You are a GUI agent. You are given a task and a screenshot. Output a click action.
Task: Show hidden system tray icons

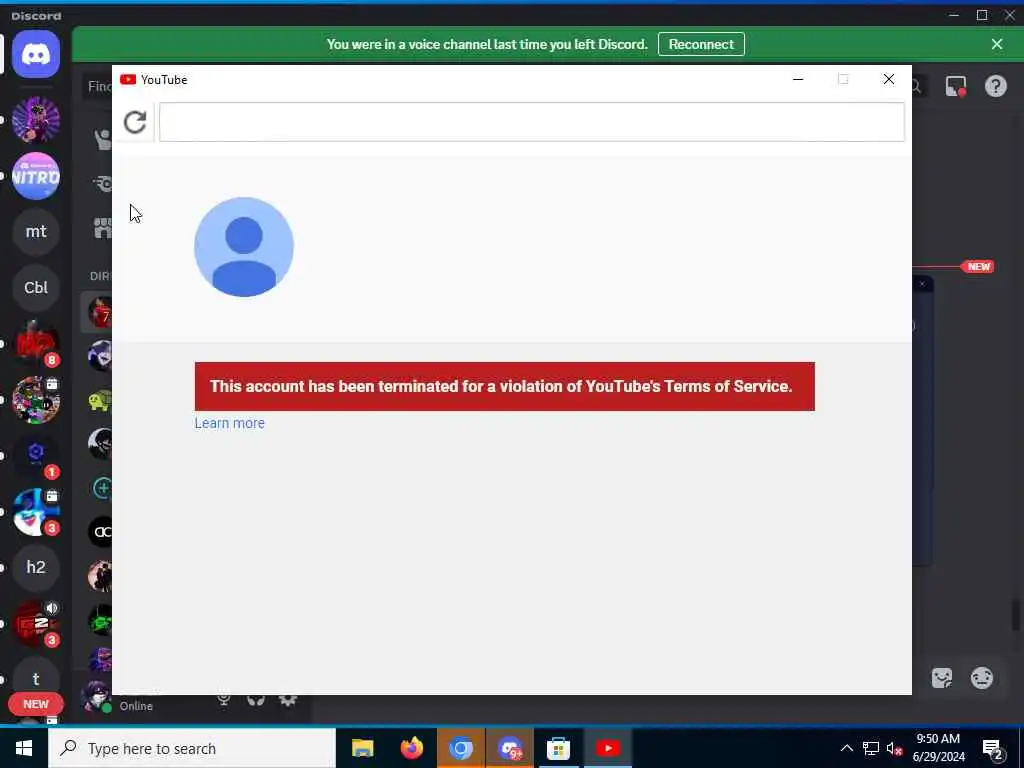click(x=846, y=748)
